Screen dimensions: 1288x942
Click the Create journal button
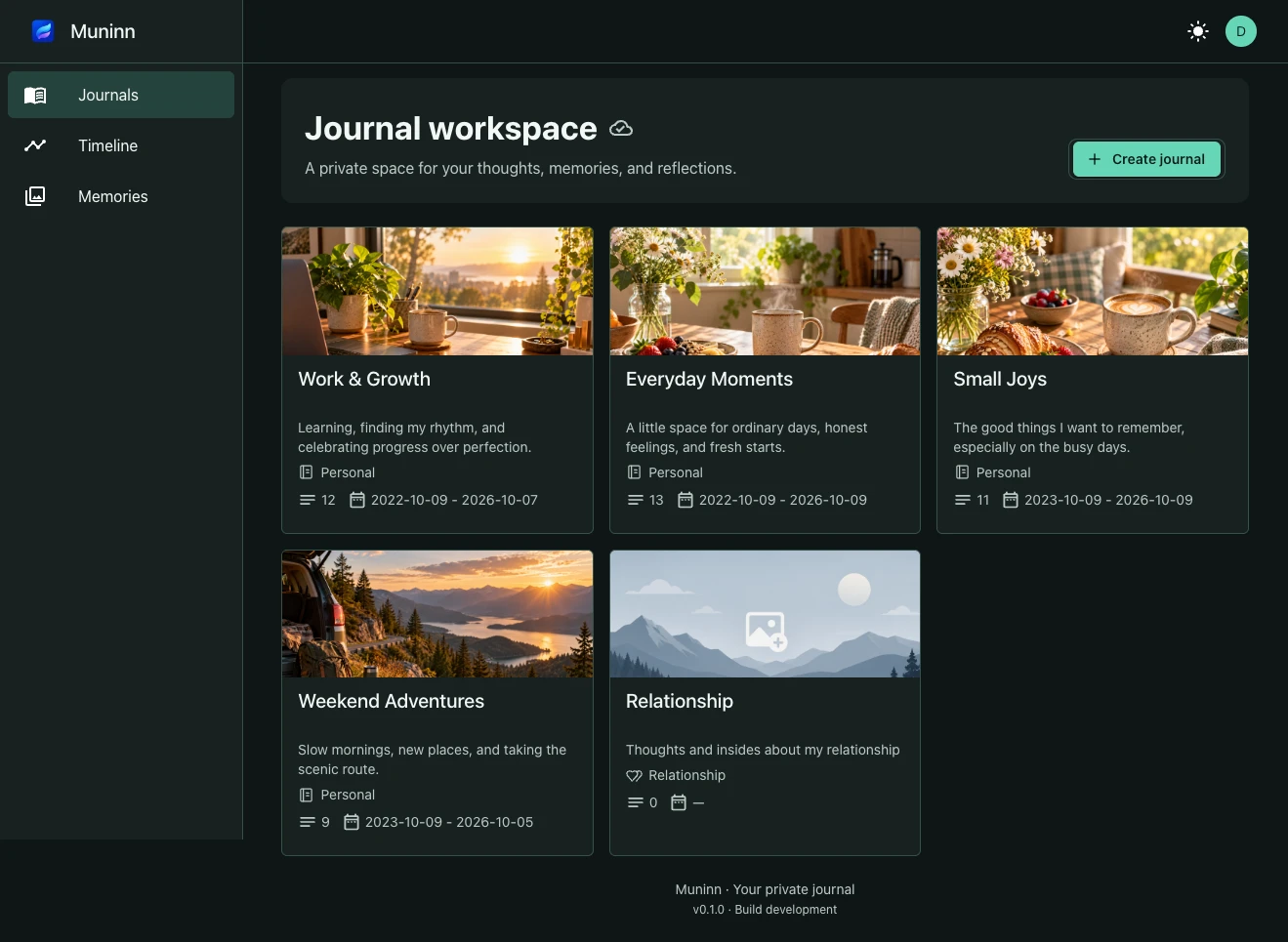click(x=1146, y=159)
